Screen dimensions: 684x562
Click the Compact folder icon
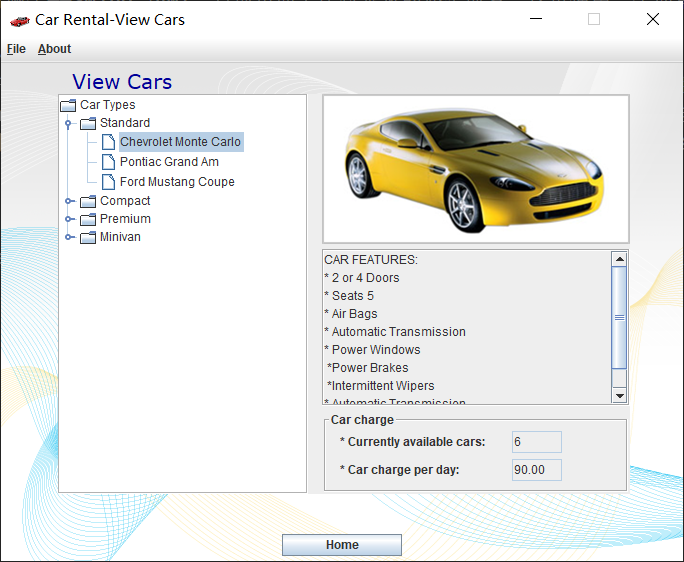(88, 201)
